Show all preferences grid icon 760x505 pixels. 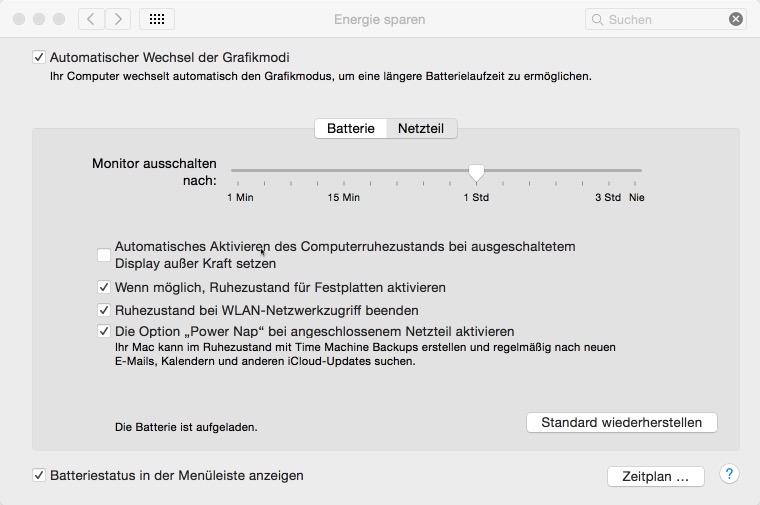[157, 19]
